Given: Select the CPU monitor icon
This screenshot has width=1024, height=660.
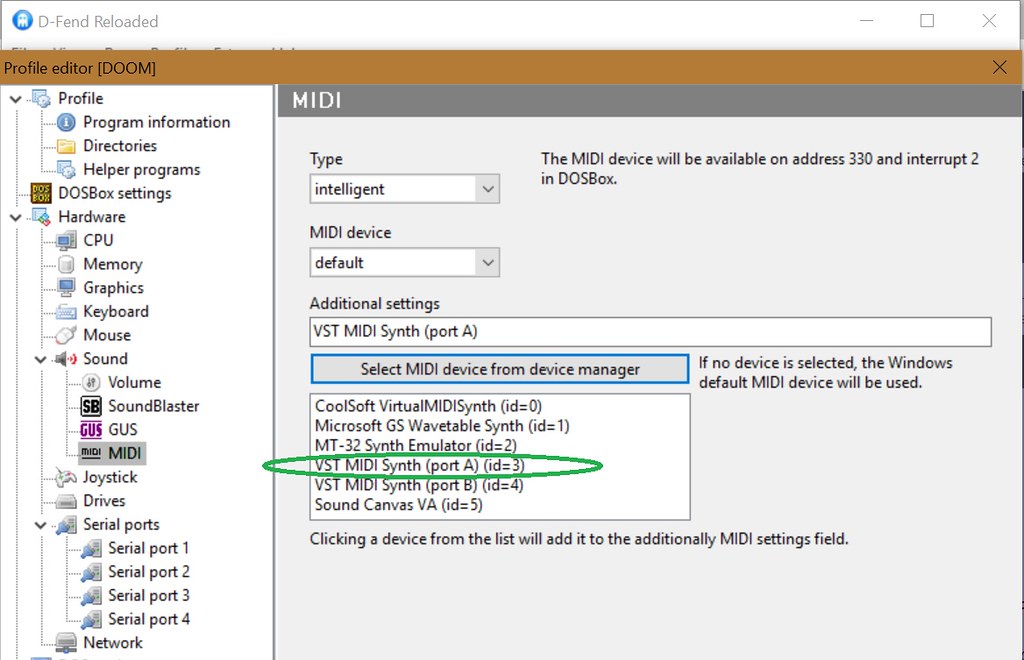Looking at the screenshot, I should [x=66, y=241].
